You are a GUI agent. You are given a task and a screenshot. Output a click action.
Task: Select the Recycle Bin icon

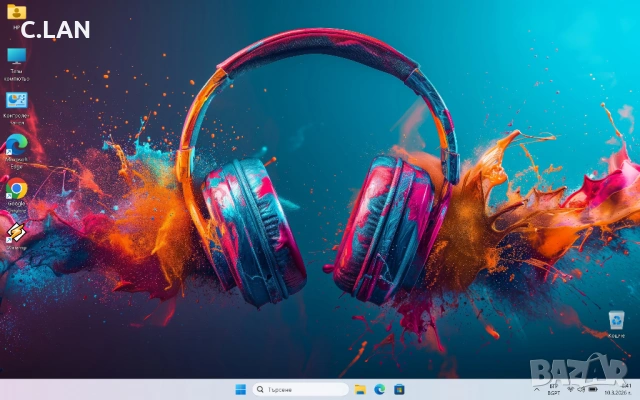pos(616,320)
